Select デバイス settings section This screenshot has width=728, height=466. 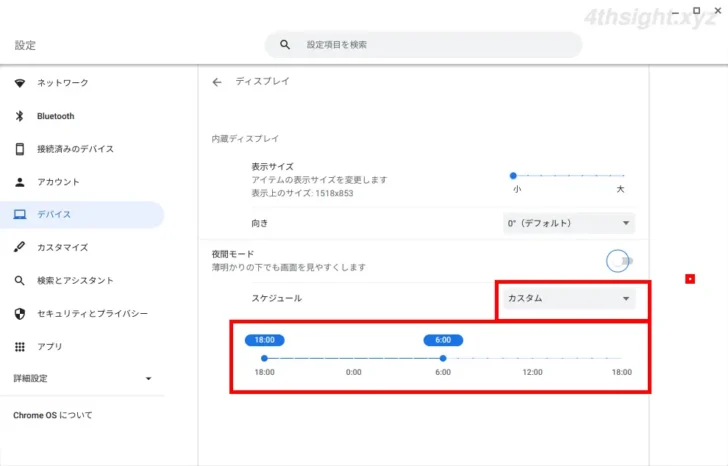pyautogui.click(x=82, y=214)
